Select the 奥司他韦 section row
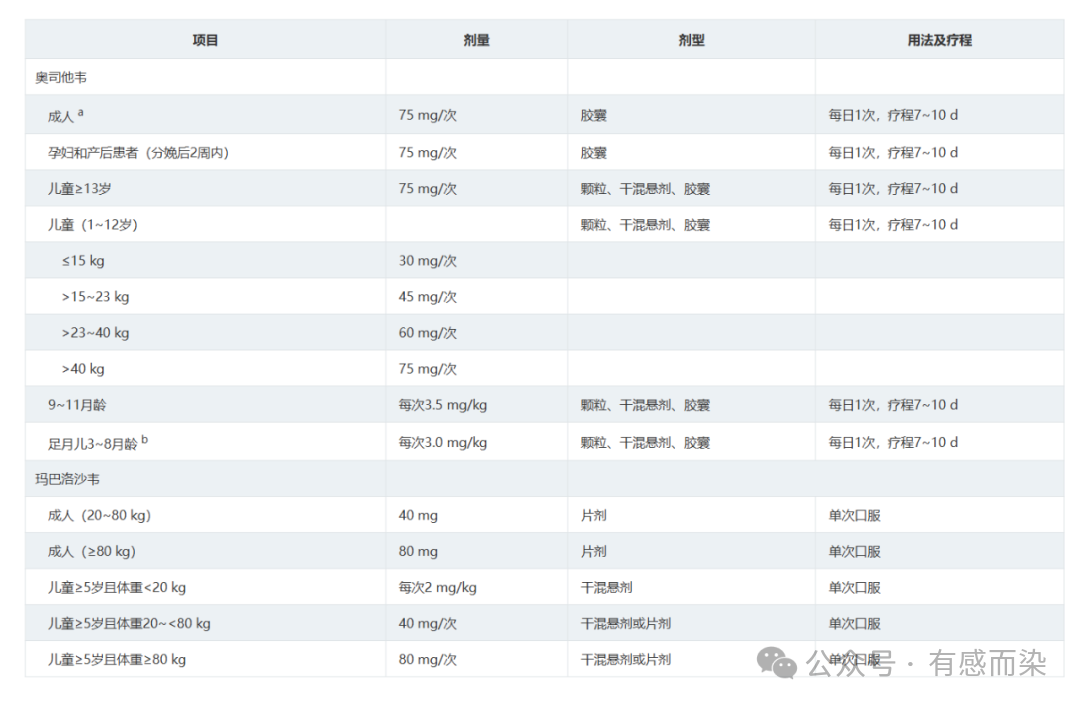The height and width of the screenshot is (706, 1080). (61, 77)
